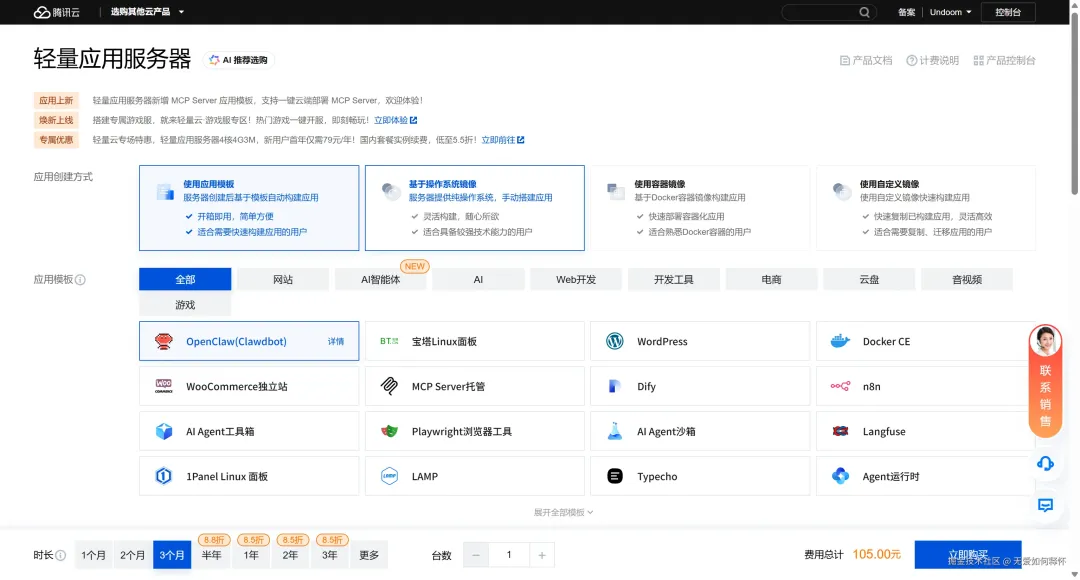This screenshot has width=1080, height=580.
Task: Choose 1年 as the purchase duration
Action: pos(251,555)
